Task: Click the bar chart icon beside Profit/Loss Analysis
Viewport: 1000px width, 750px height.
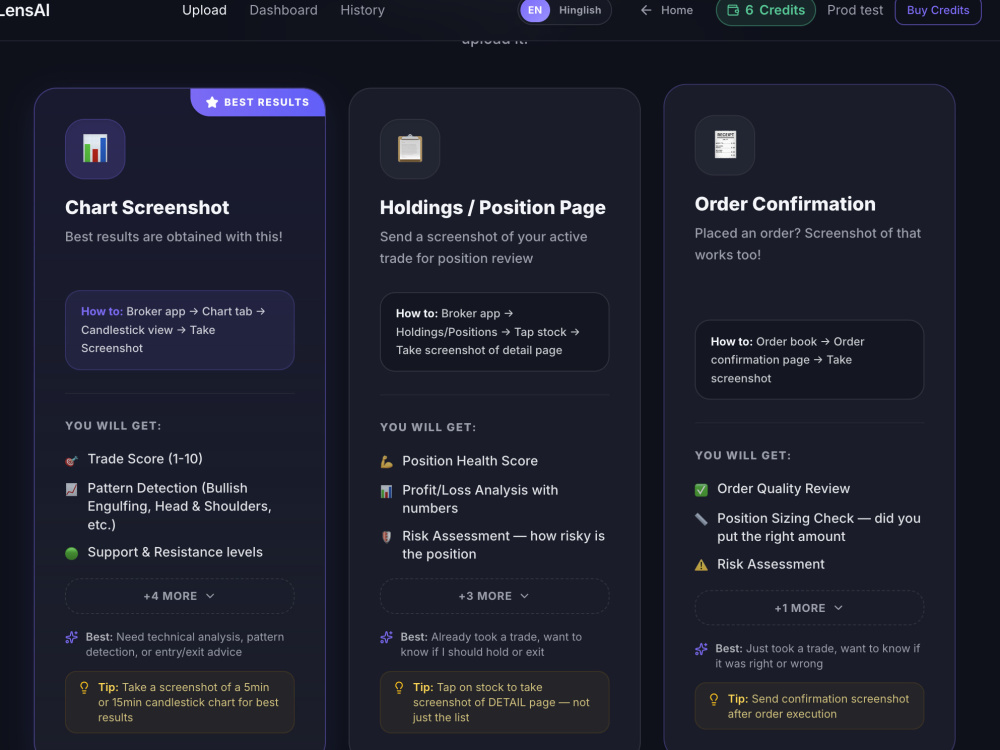Action: click(x=386, y=491)
